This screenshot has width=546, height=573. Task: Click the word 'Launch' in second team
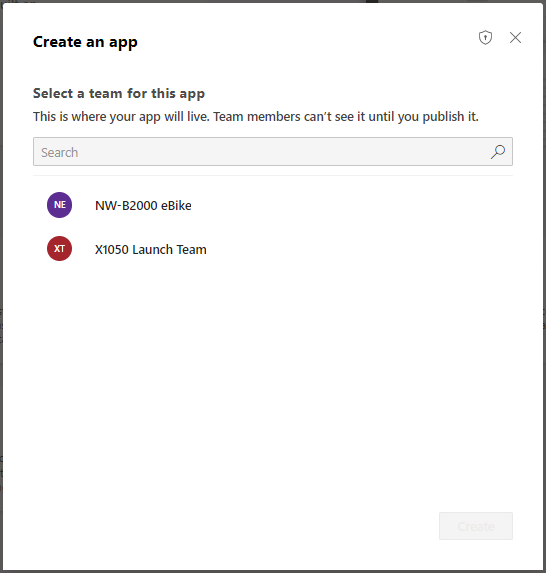pyautogui.click(x=152, y=250)
